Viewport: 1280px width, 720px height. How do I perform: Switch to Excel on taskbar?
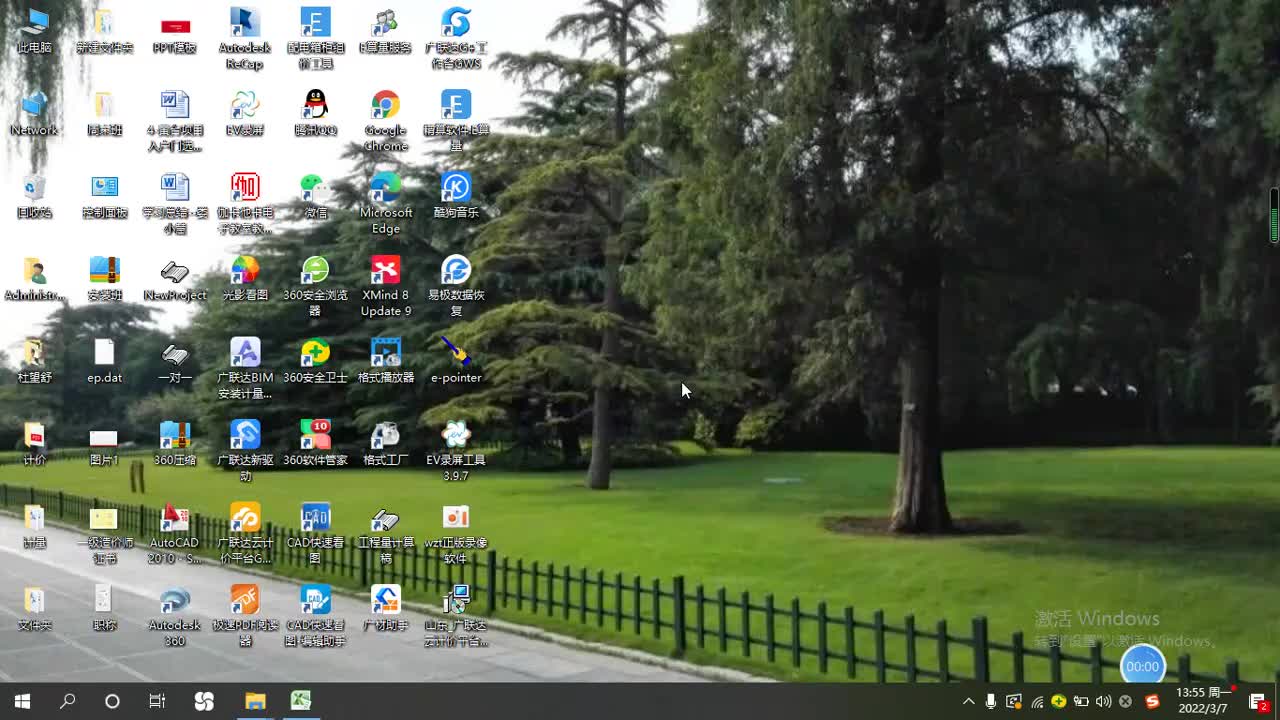point(301,701)
